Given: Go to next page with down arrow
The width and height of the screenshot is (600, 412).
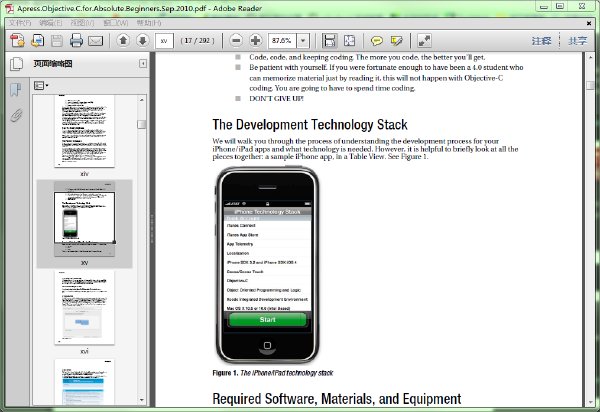Looking at the screenshot, I should click(142, 40).
